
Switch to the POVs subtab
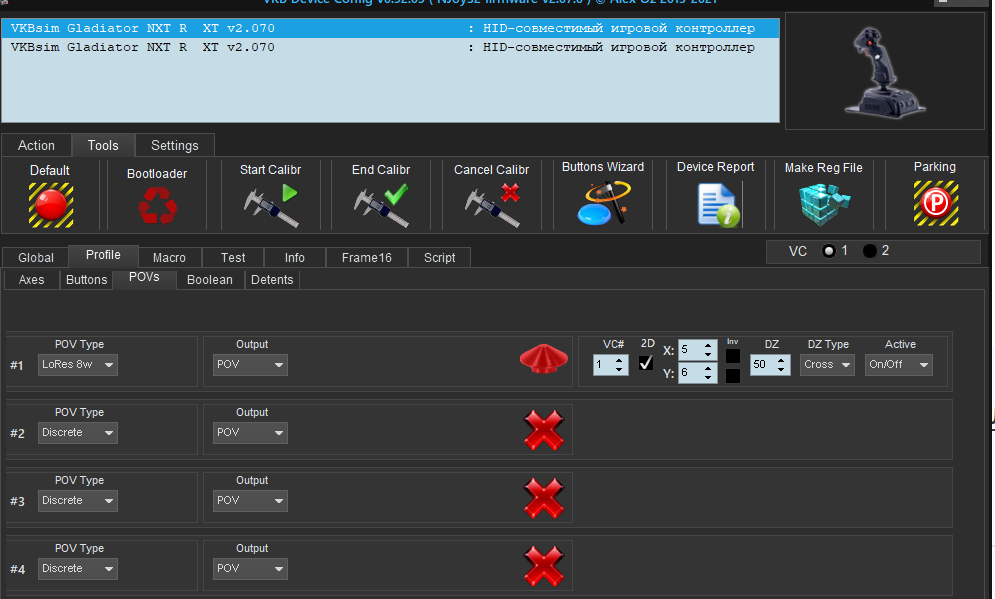(x=144, y=278)
